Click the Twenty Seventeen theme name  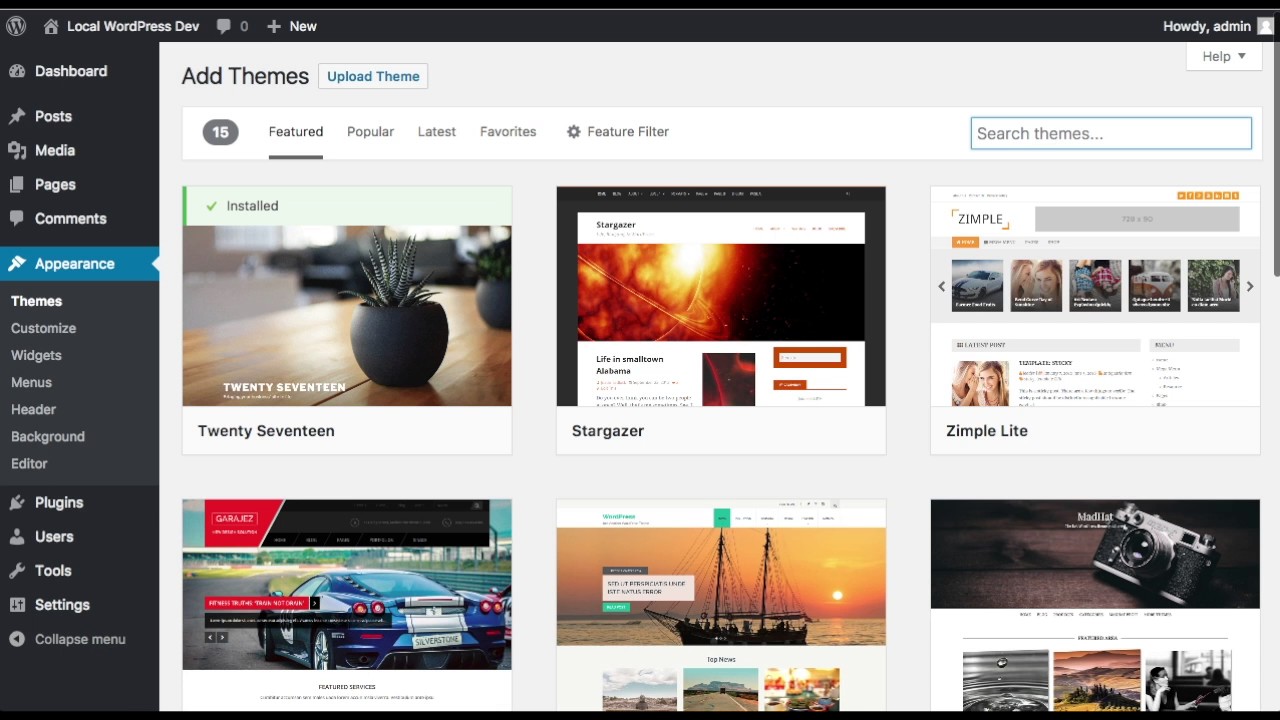pos(266,431)
